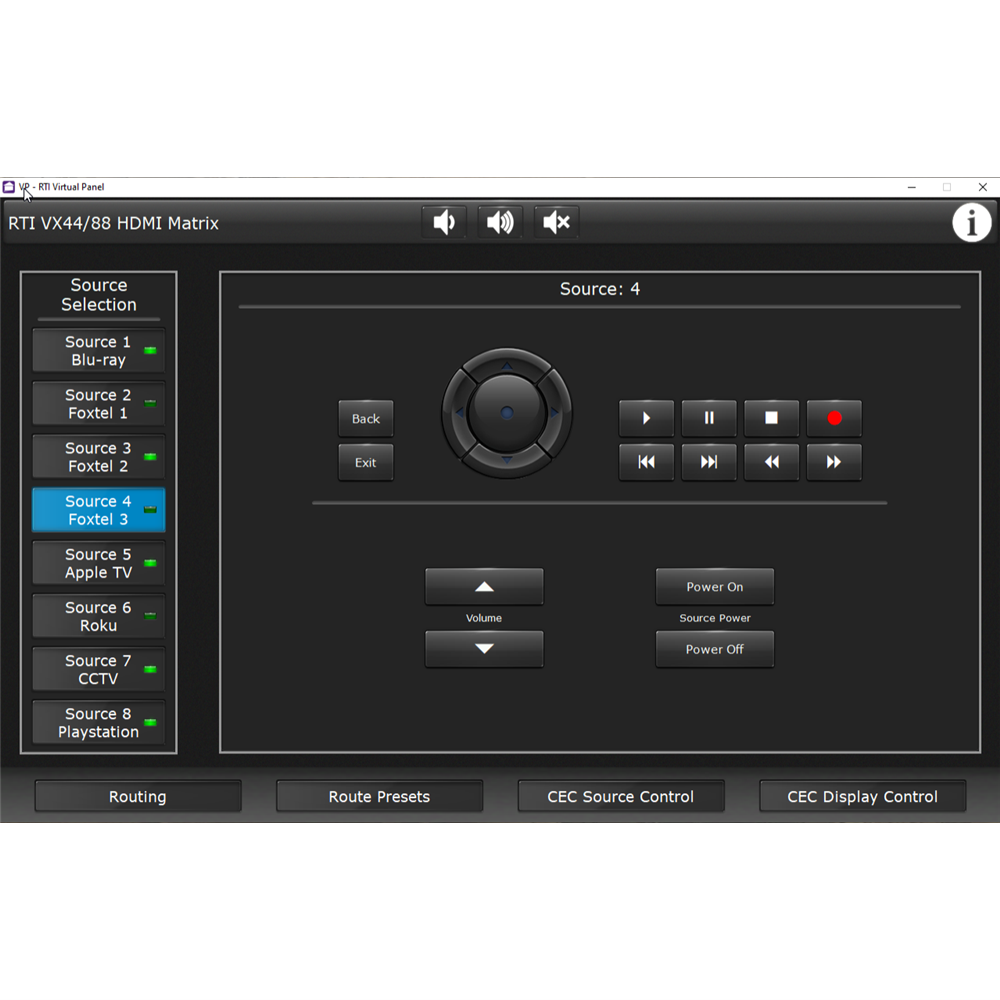
Task: Click the Power On button
Action: coord(714,587)
